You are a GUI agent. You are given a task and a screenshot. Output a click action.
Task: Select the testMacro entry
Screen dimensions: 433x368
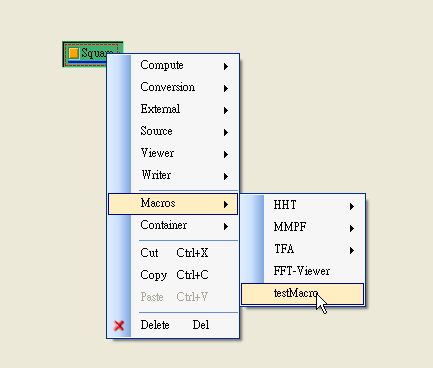(302, 294)
